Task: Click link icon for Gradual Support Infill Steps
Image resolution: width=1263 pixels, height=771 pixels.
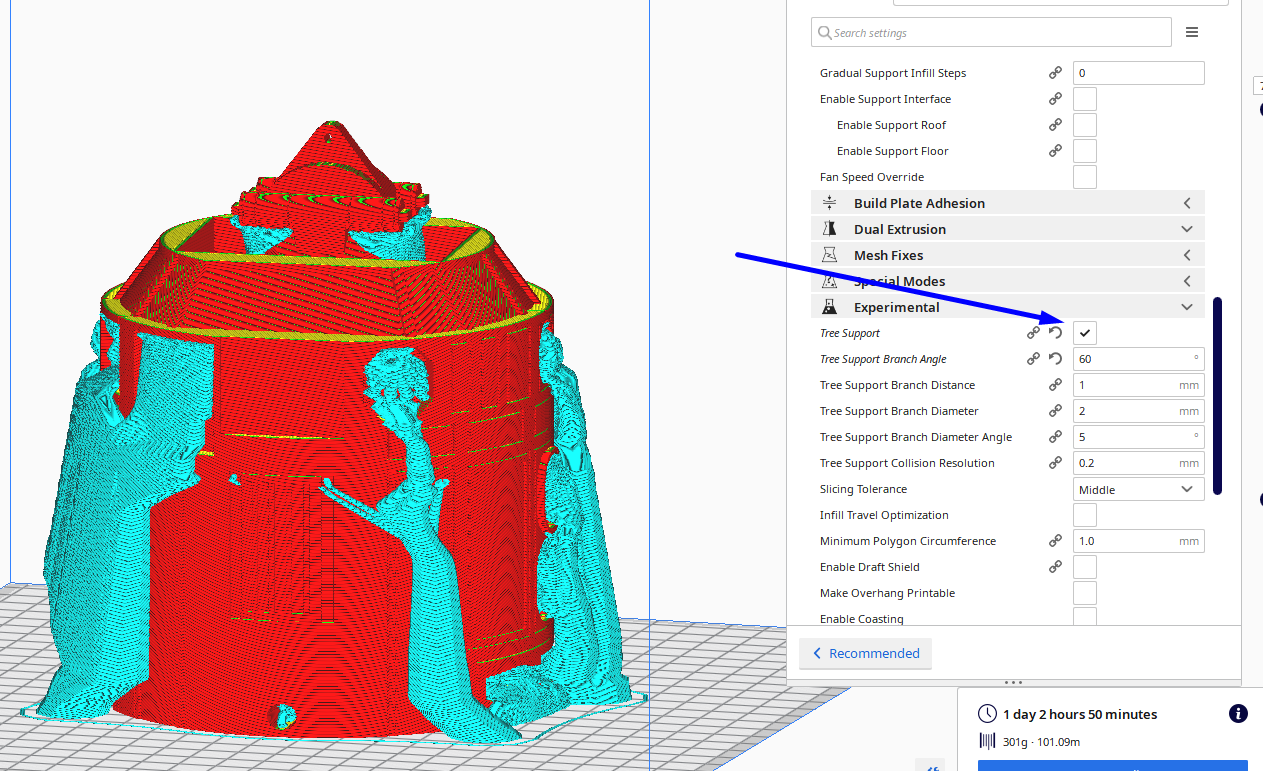Action: click(1055, 73)
